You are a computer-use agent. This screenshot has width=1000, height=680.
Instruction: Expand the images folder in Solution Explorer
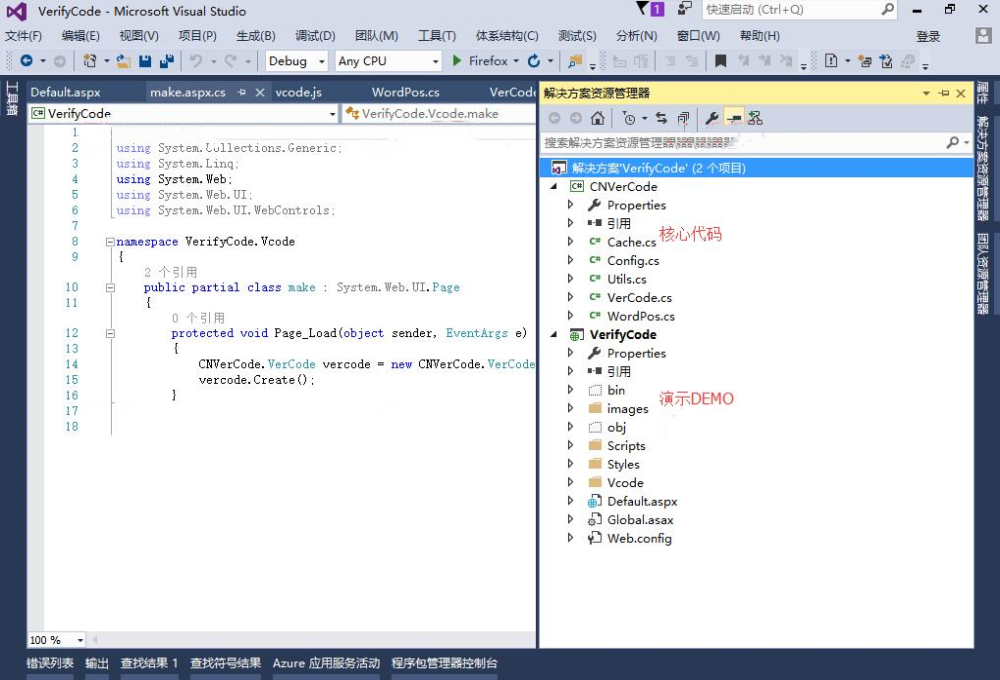pos(570,408)
